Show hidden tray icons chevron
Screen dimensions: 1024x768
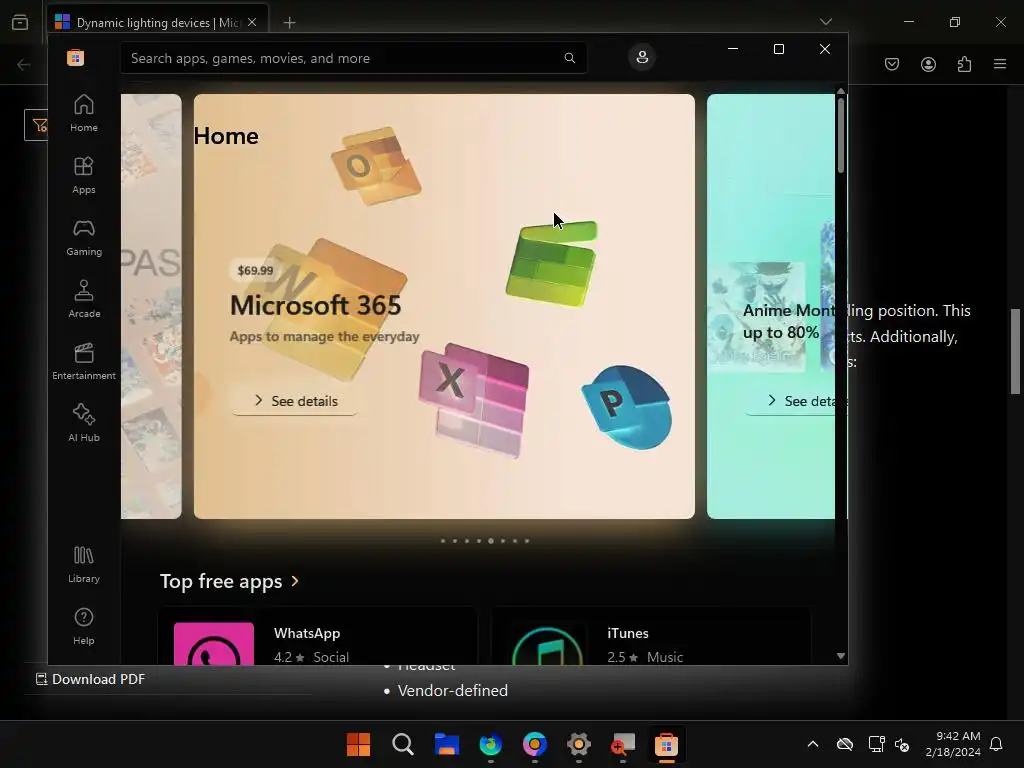click(812, 744)
